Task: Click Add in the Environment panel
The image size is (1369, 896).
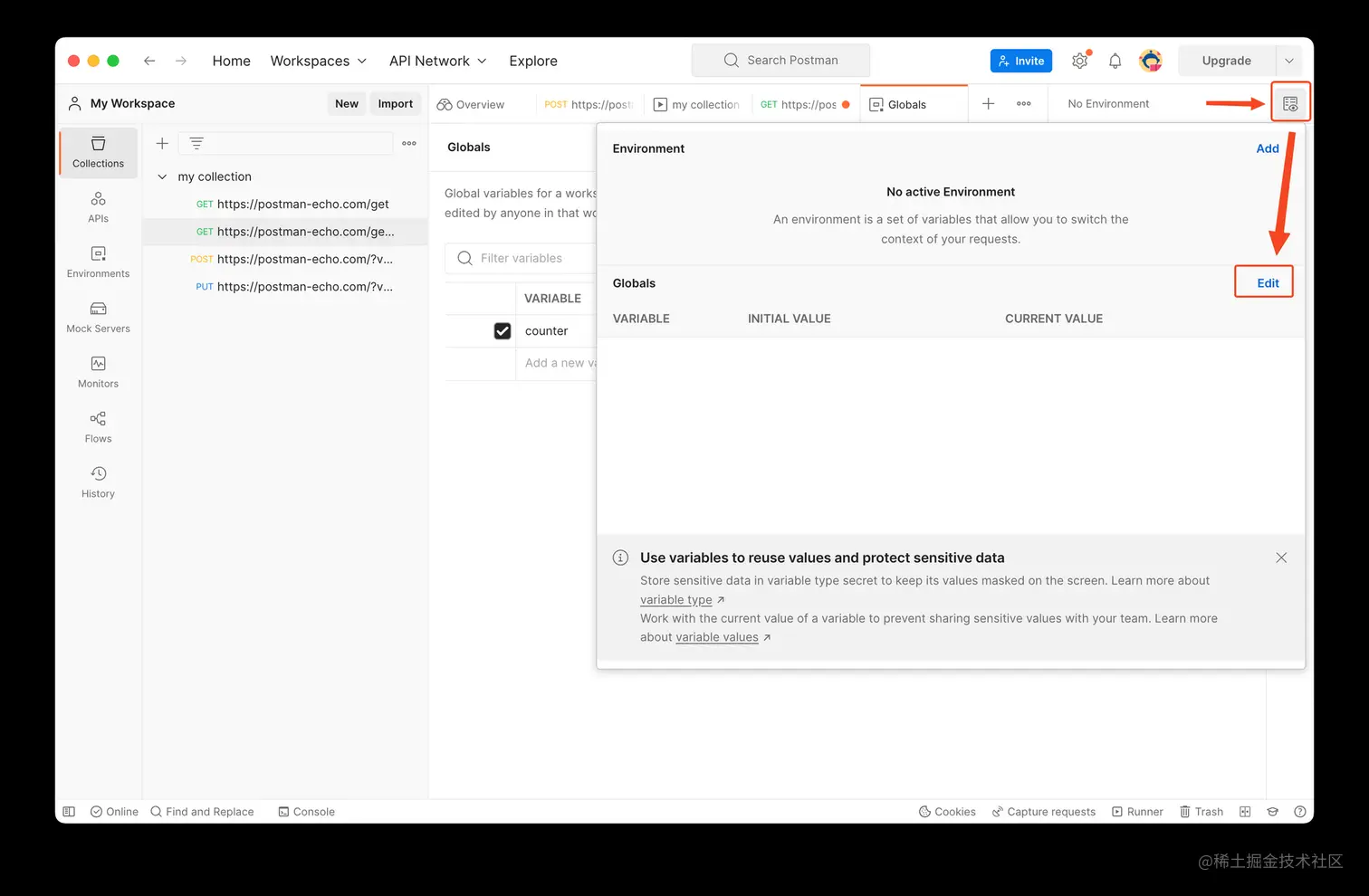Action: [x=1268, y=148]
